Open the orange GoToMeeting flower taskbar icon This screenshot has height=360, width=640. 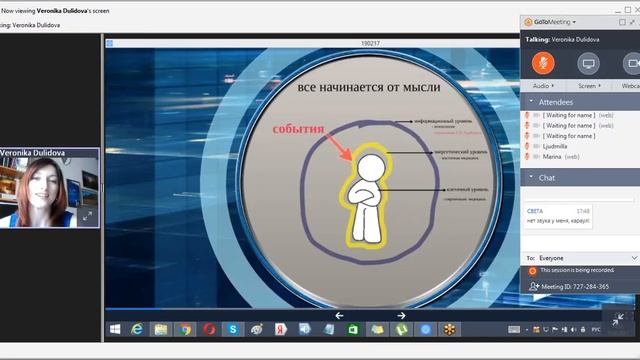click(449, 329)
